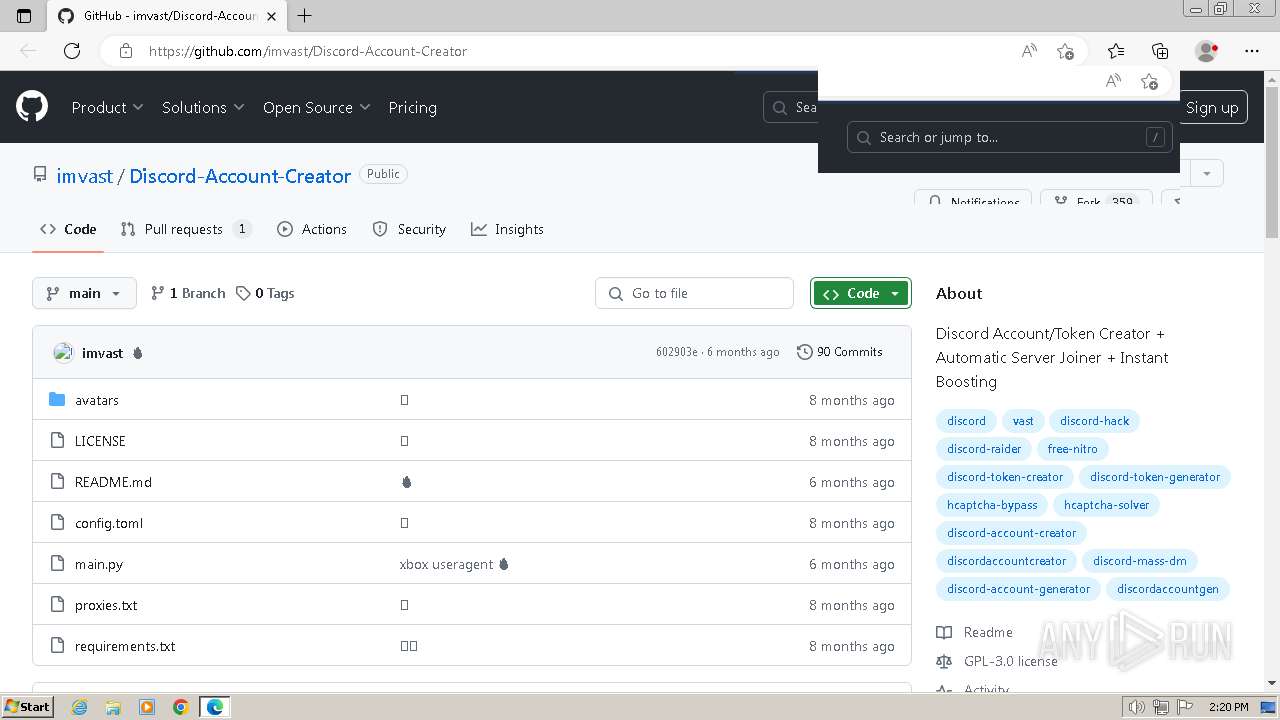This screenshot has height=720, width=1280.
Task: Add page to favorites star icon
Action: pos(1066,51)
